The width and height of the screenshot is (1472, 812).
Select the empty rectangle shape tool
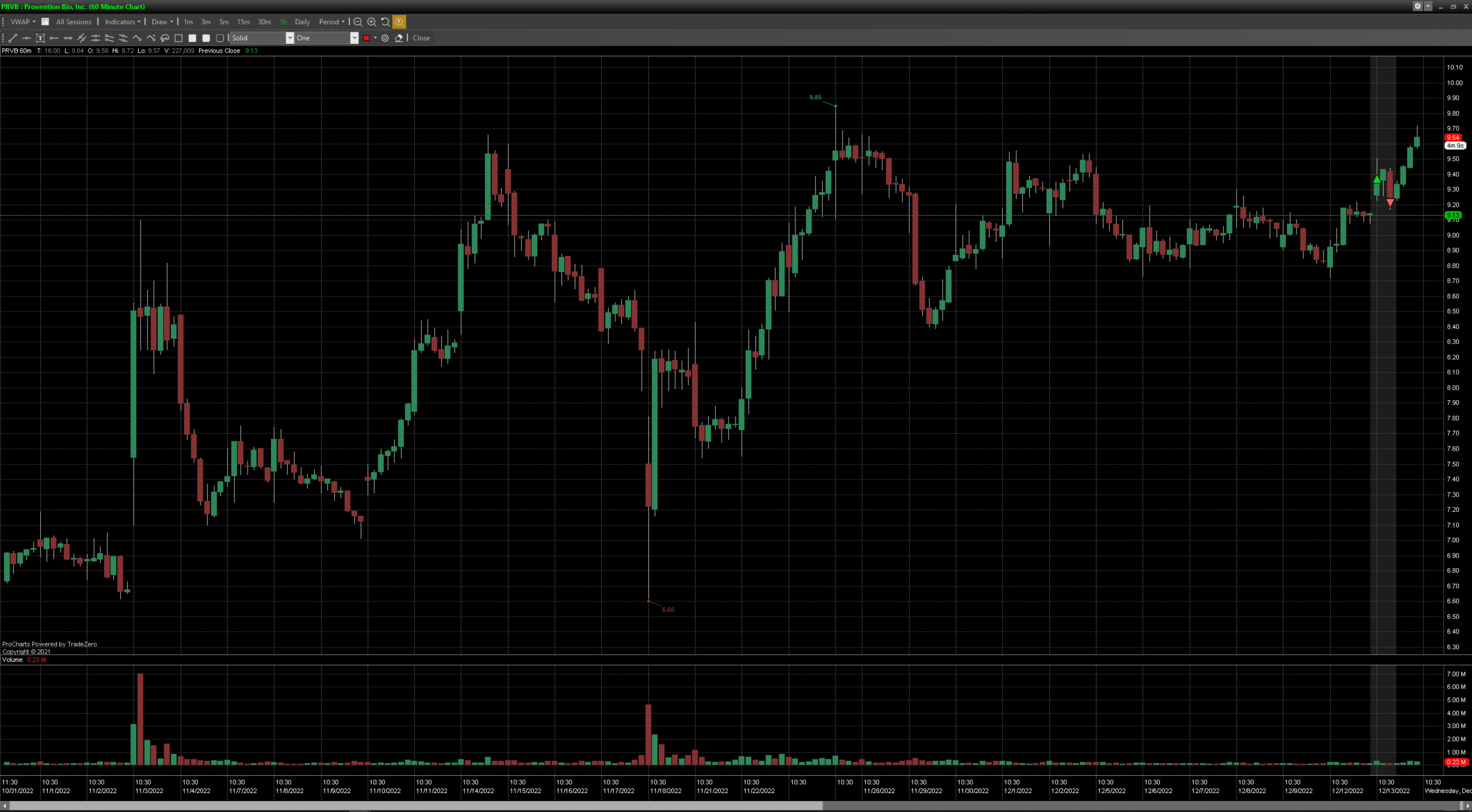(178, 38)
